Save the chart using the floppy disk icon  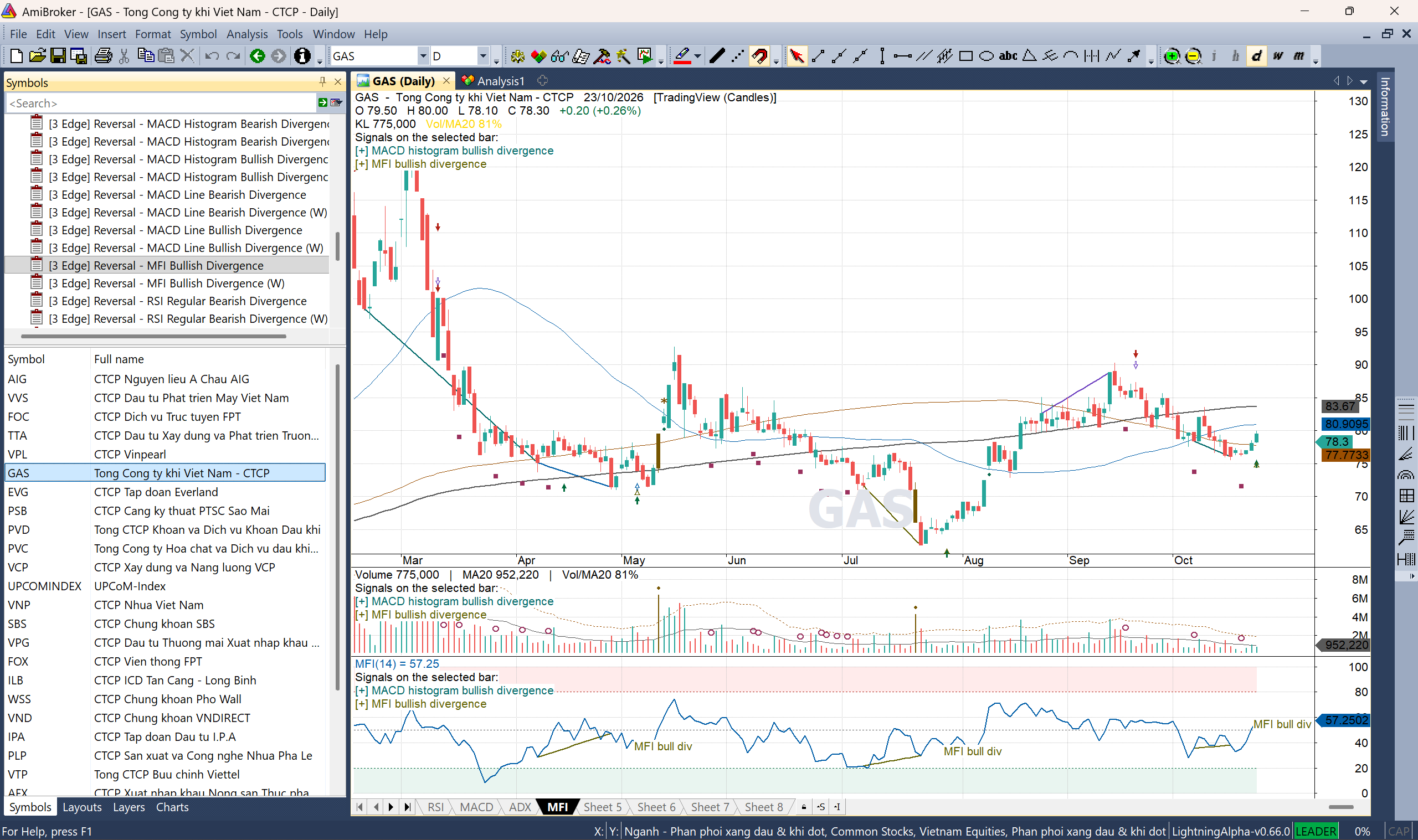(58, 56)
